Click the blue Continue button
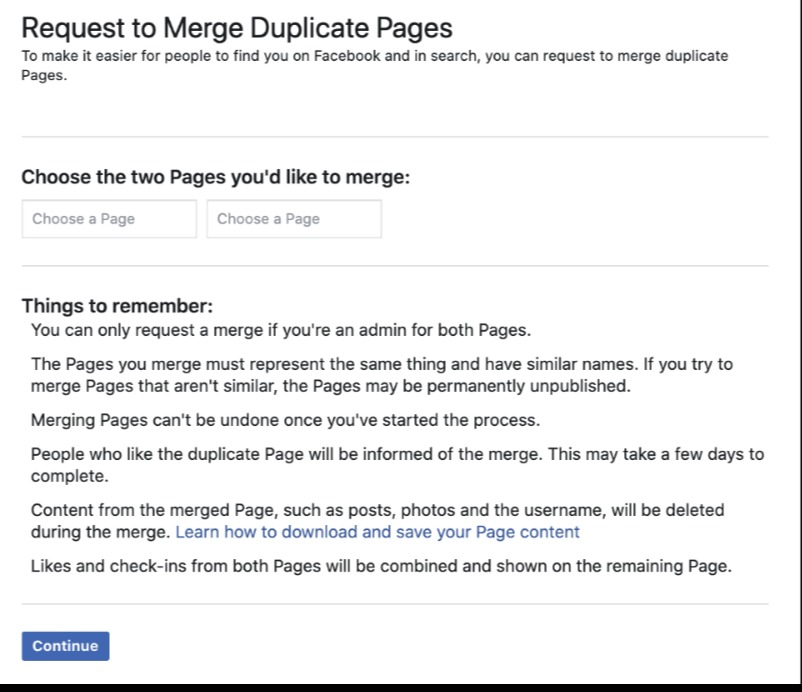Image resolution: width=802 pixels, height=692 pixels. [65, 646]
